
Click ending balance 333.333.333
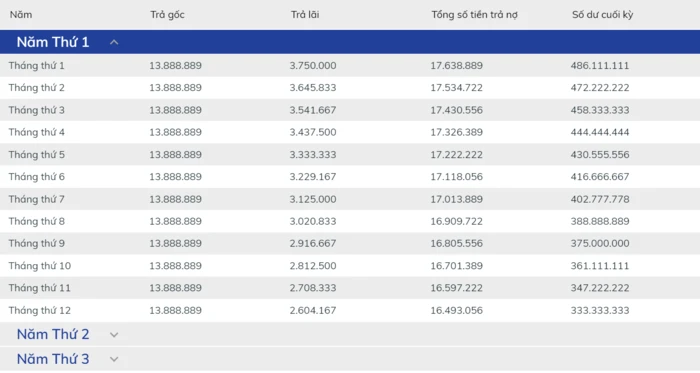[600, 310]
